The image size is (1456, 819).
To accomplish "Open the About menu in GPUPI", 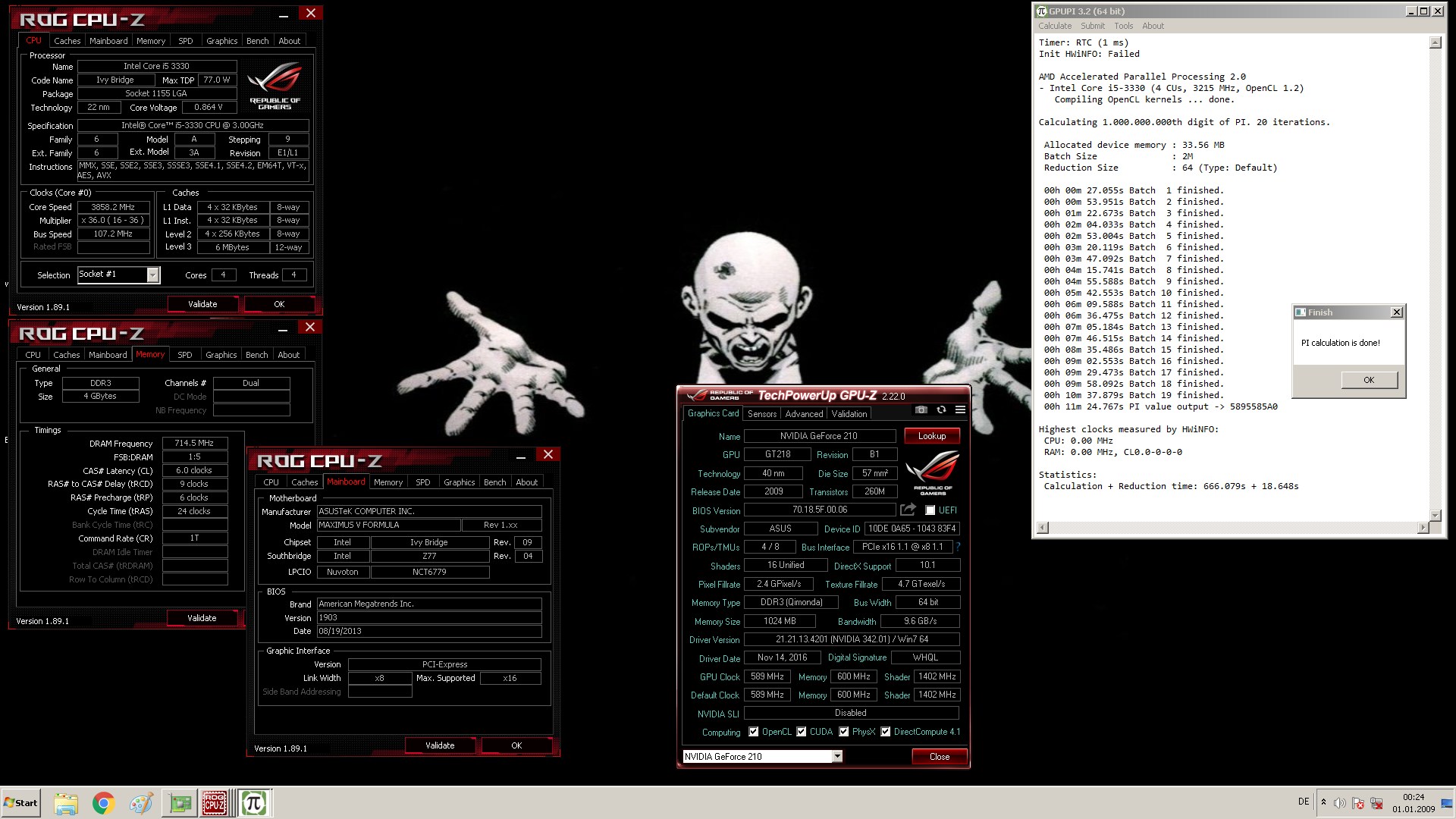I will click(1153, 26).
